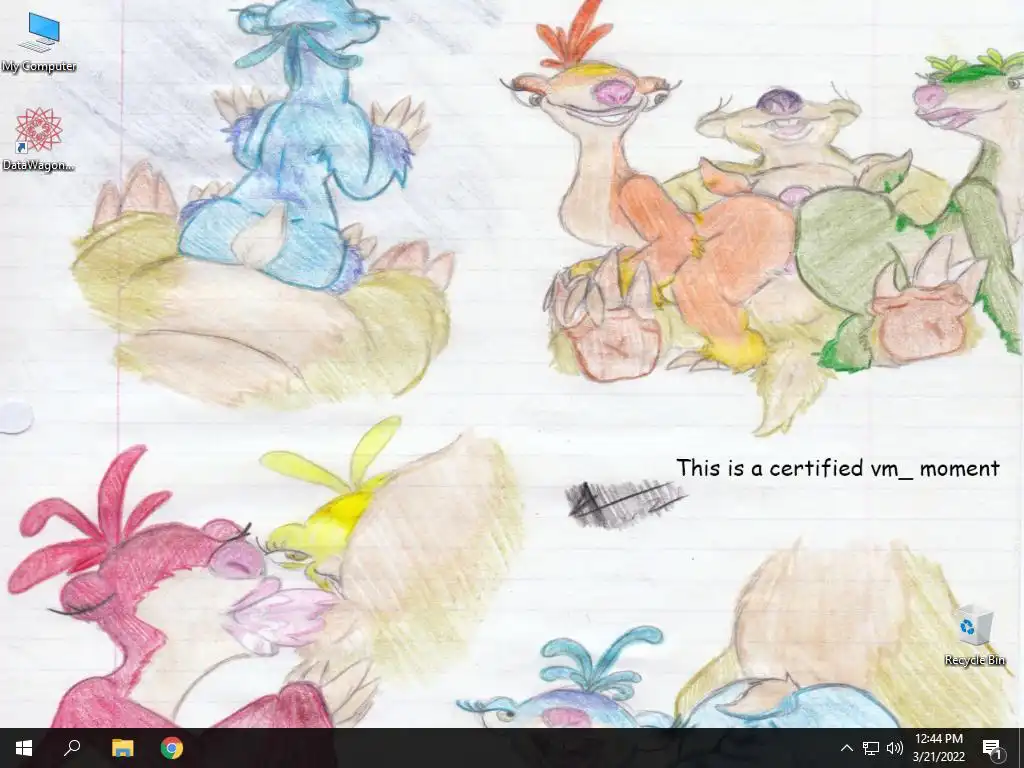Show hidden system tray icons
The width and height of the screenshot is (1024, 768).
(x=846, y=748)
